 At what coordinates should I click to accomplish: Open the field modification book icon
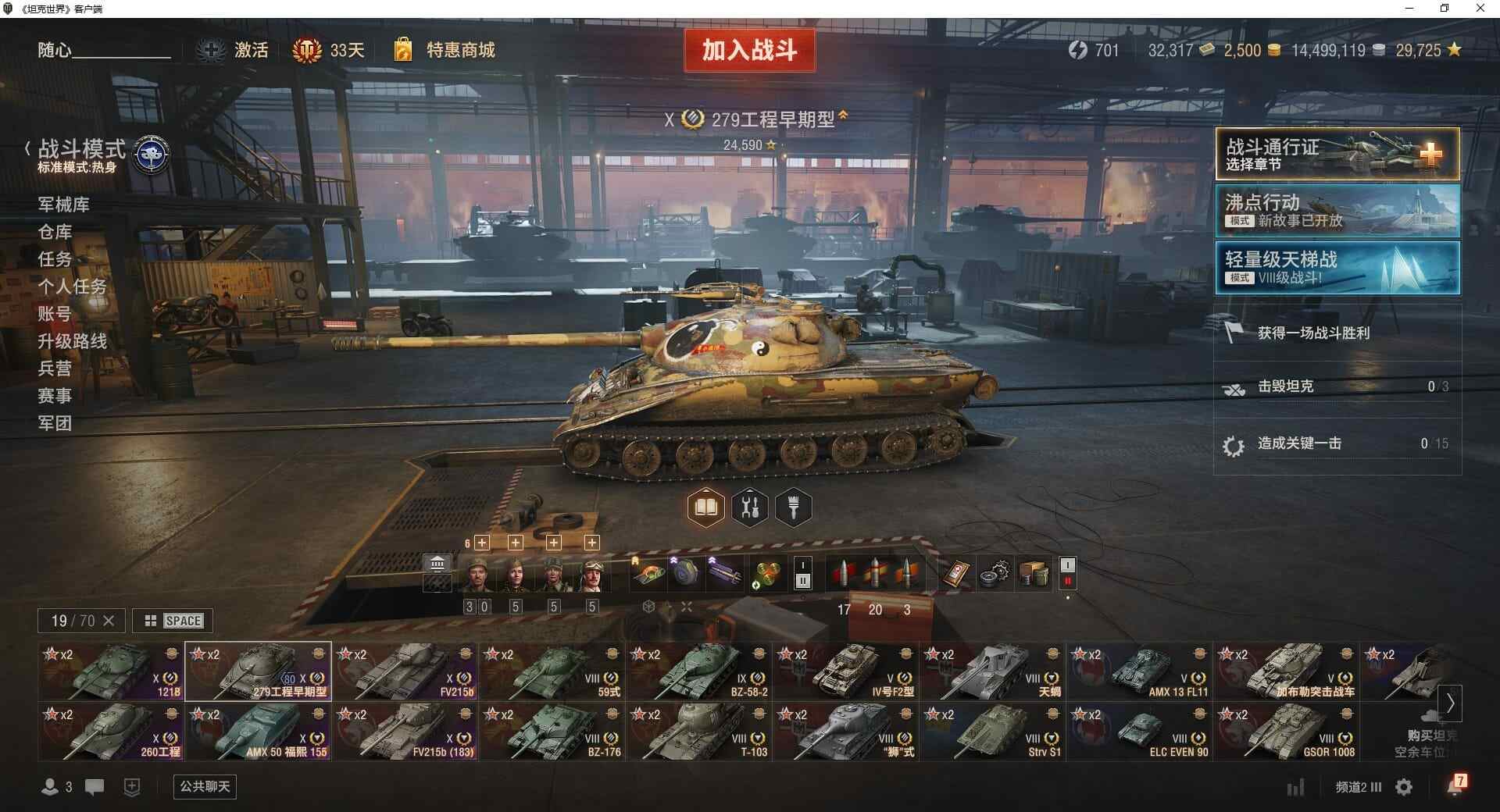(706, 508)
